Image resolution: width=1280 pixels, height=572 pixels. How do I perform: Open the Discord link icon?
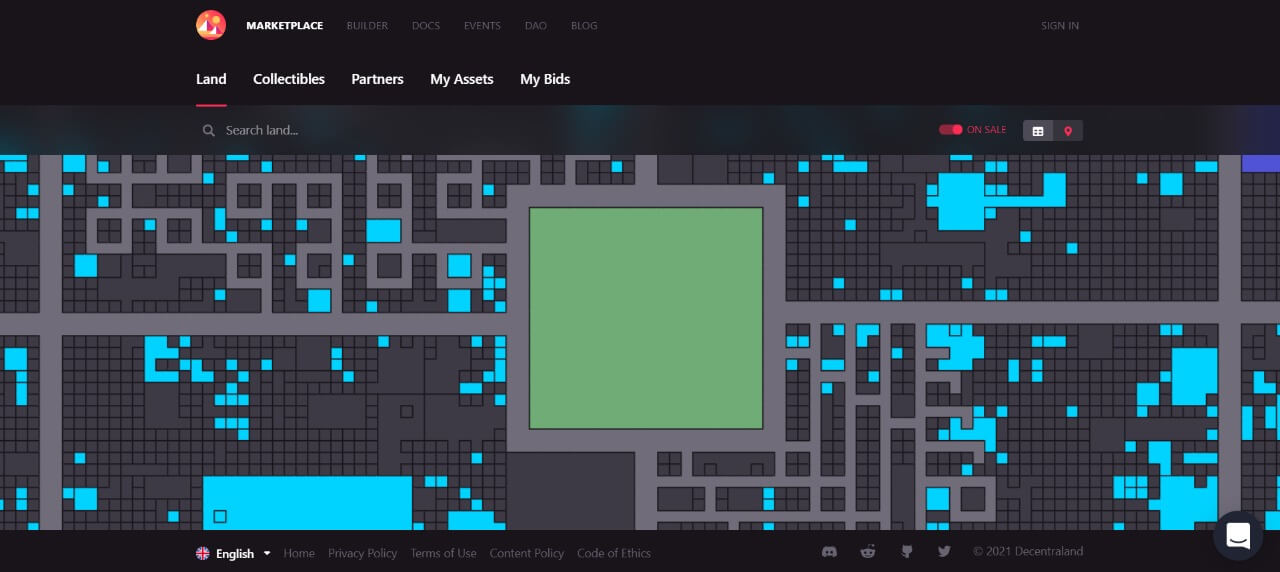point(828,552)
